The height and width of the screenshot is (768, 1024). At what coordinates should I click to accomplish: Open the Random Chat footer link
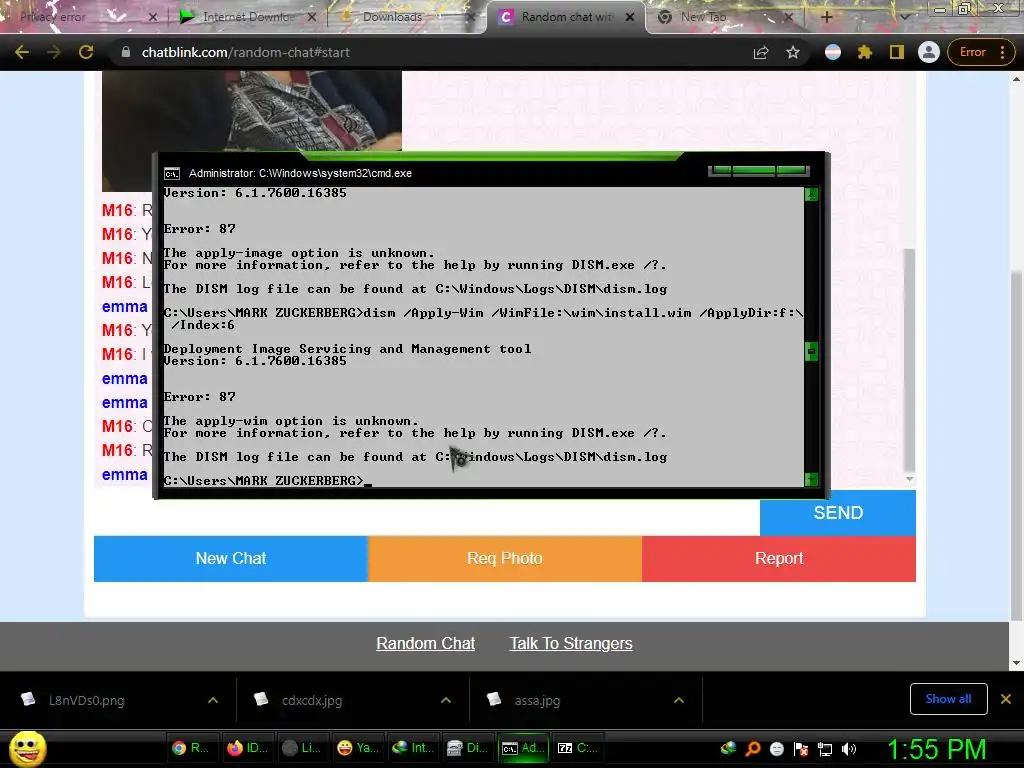point(425,643)
